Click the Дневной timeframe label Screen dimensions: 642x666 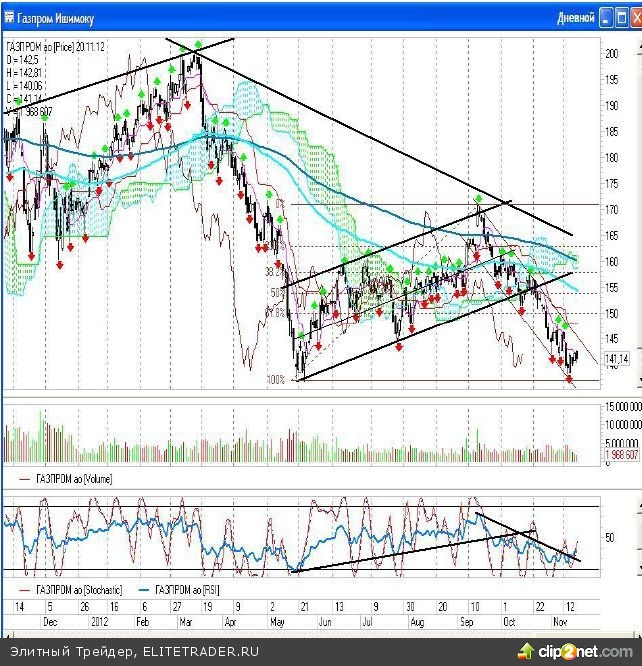pyautogui.click(x=575, y=18)
